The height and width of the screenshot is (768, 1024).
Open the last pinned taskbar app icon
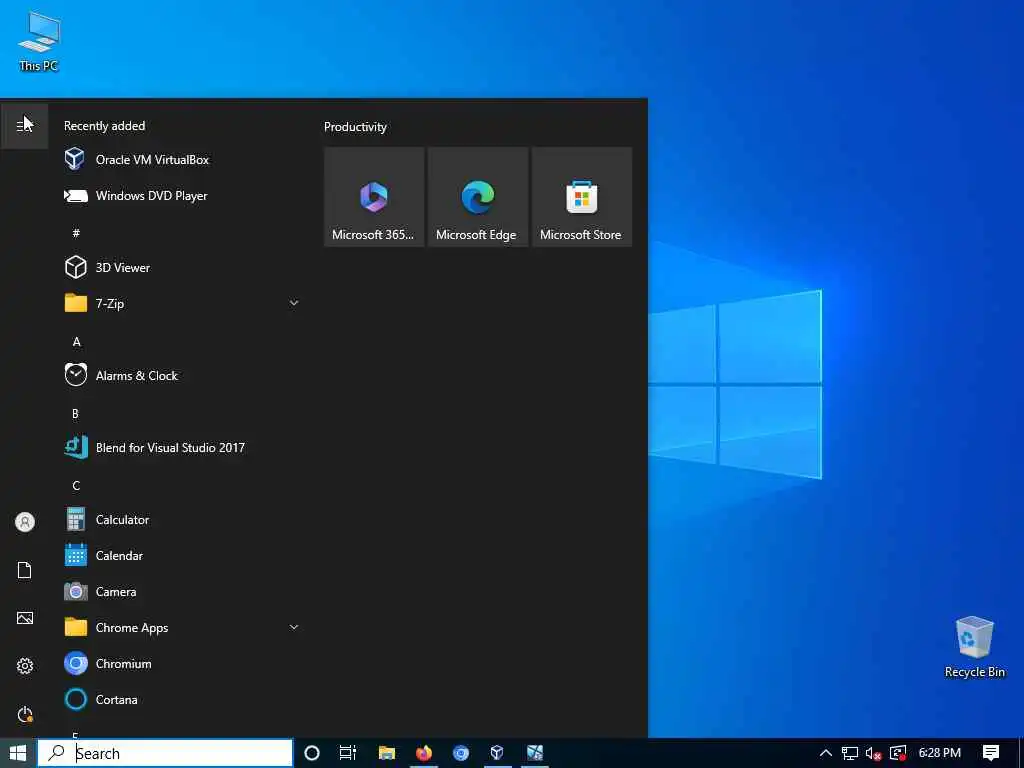535,753
